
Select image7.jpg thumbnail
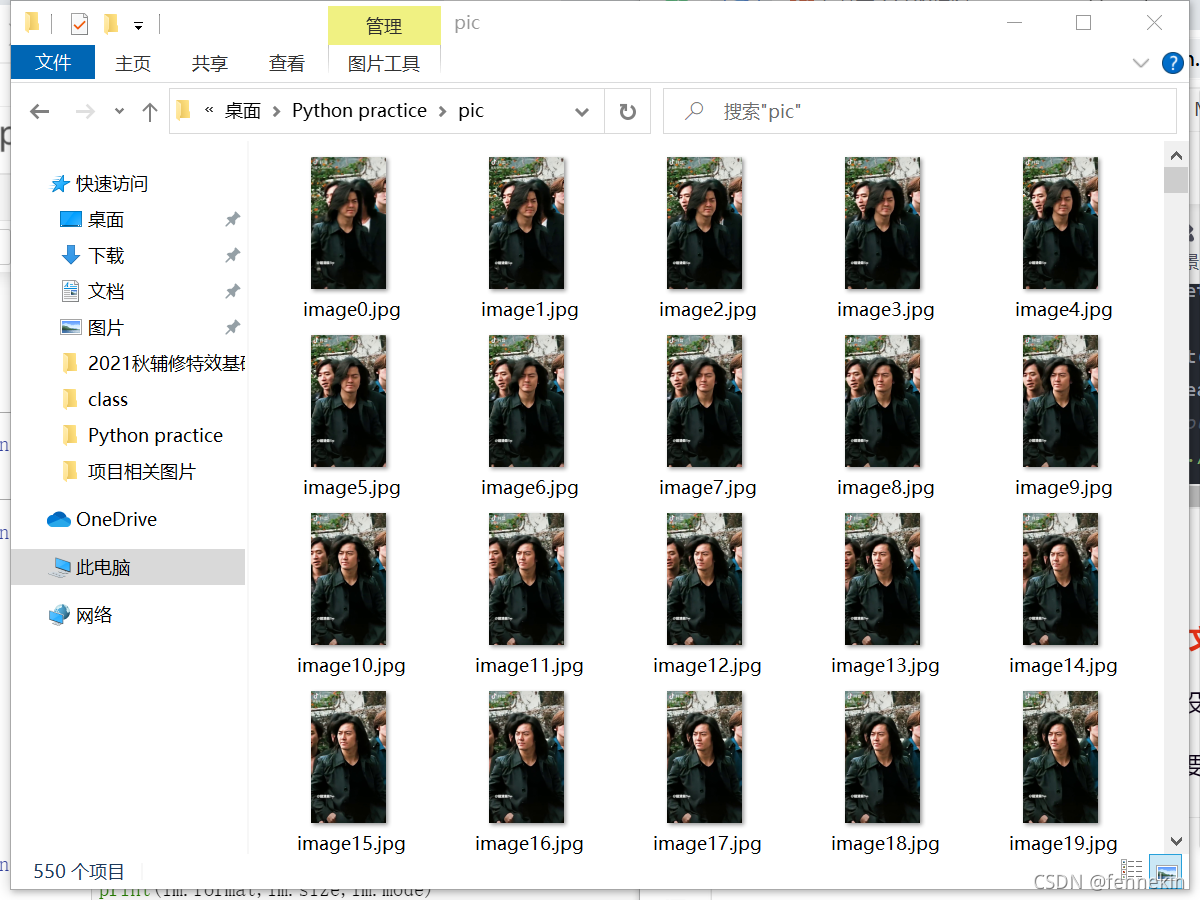tap(705, 401)
